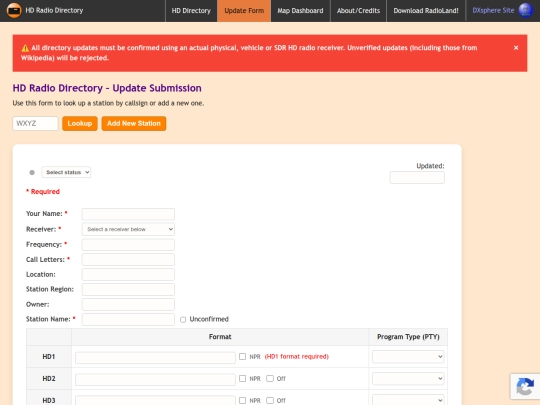Screen dimensions: 540x405
Task: Click the HD3 format input field
Action: click(x=155, y=401)
